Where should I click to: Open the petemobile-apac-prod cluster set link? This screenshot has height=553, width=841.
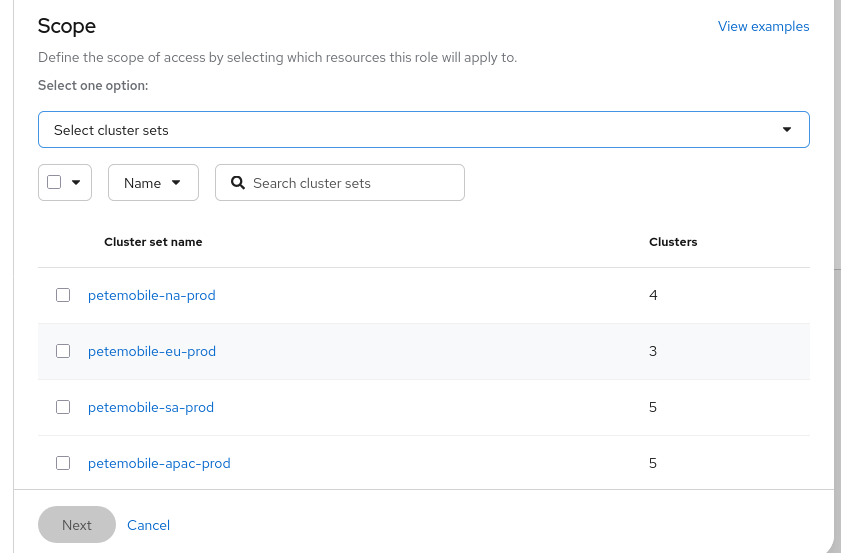tap(159, 463)
